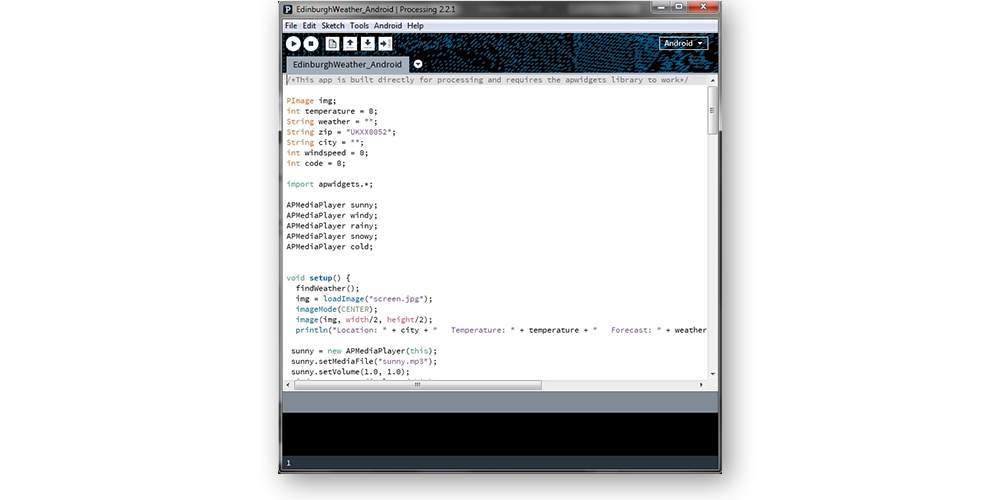Click the line 'String weather = "";'

pos(332,121)
